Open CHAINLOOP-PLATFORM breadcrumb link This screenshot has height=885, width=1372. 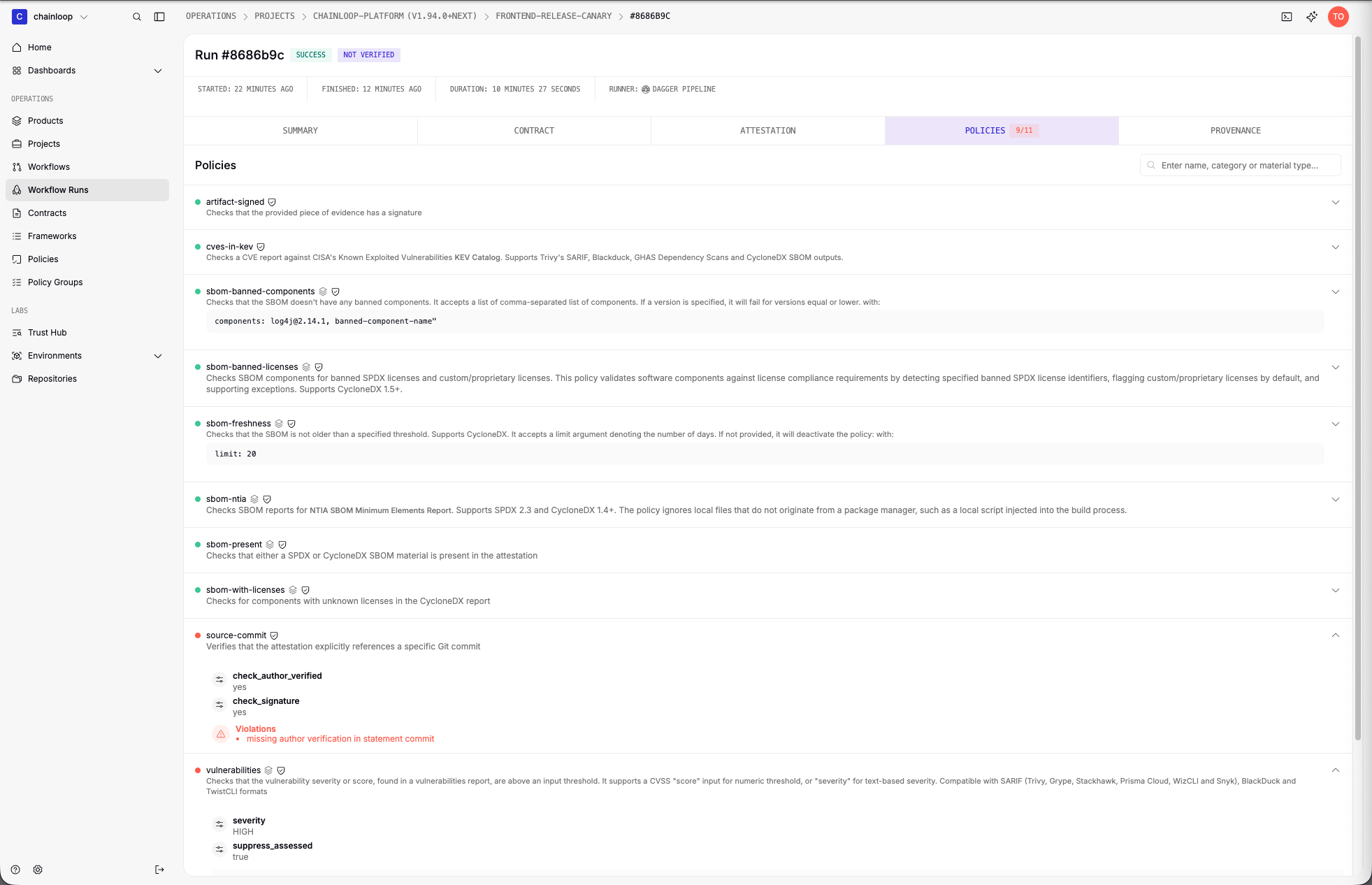coord(395,16)
